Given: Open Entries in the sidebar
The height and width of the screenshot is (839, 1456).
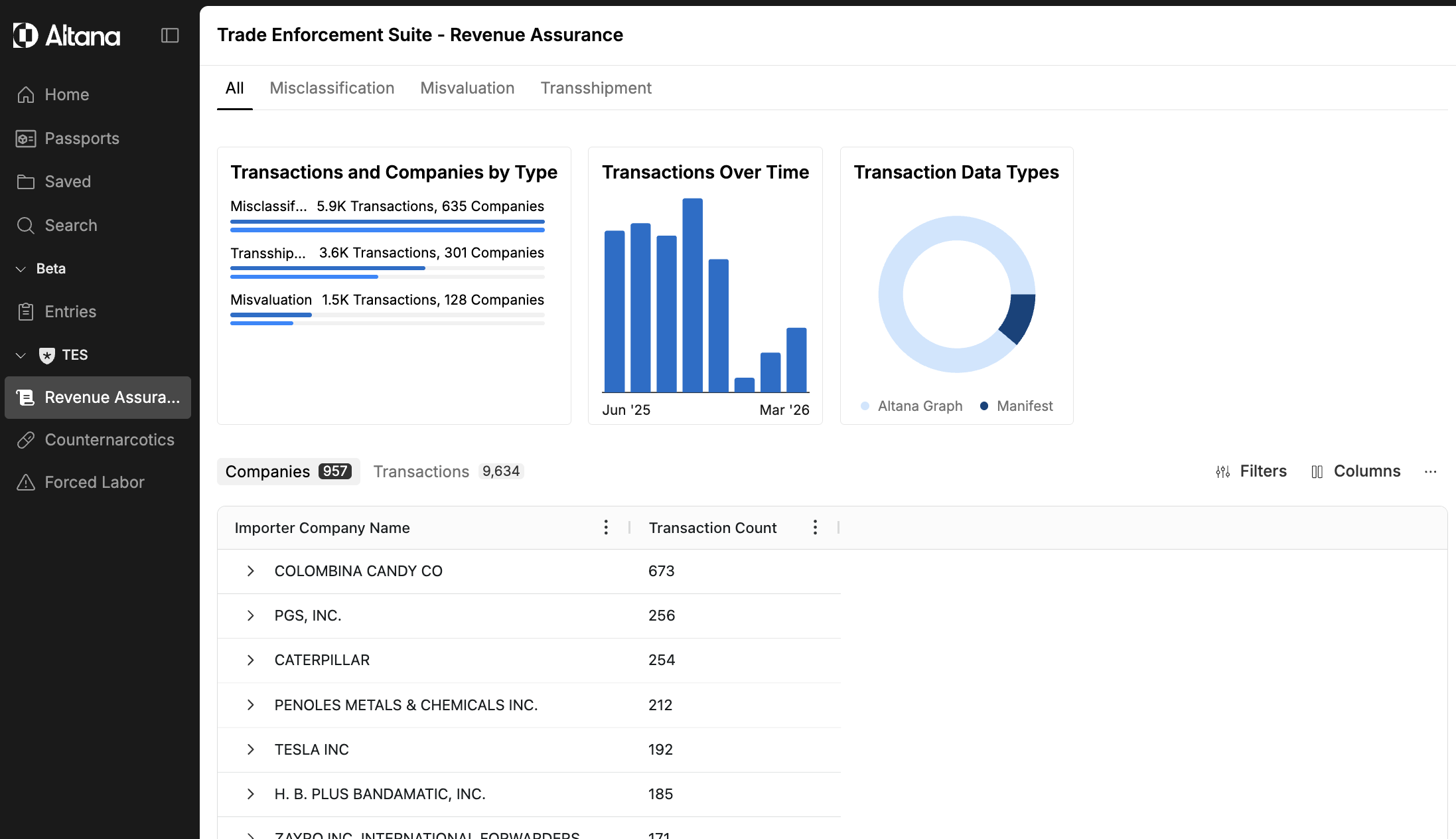Looking at the screenshot, I should click(x=98, y=312).
